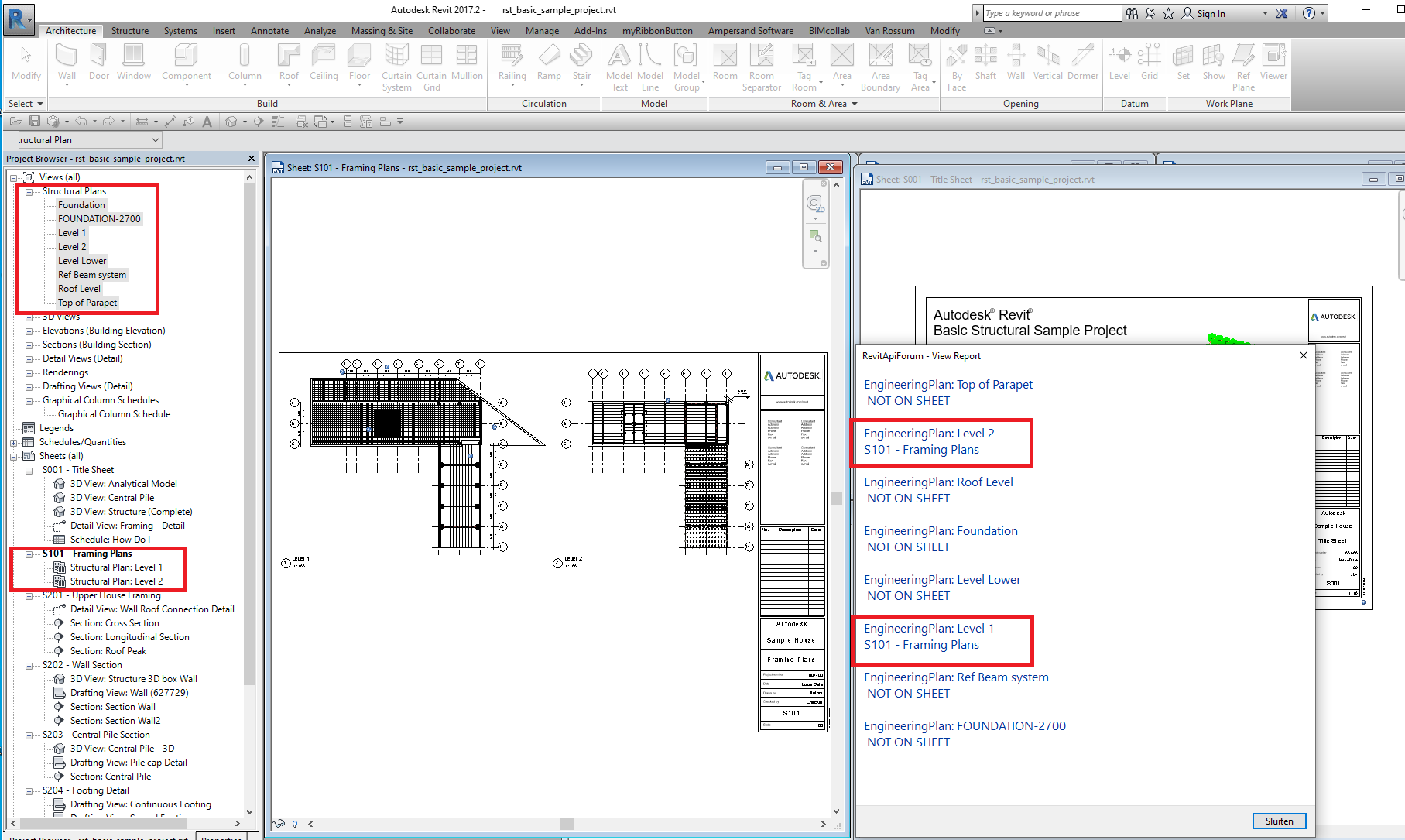1405x840 pixels.
Task: Switch to the Structure ribbon tab
Action: pyautogui.click(x=129, y=31)
